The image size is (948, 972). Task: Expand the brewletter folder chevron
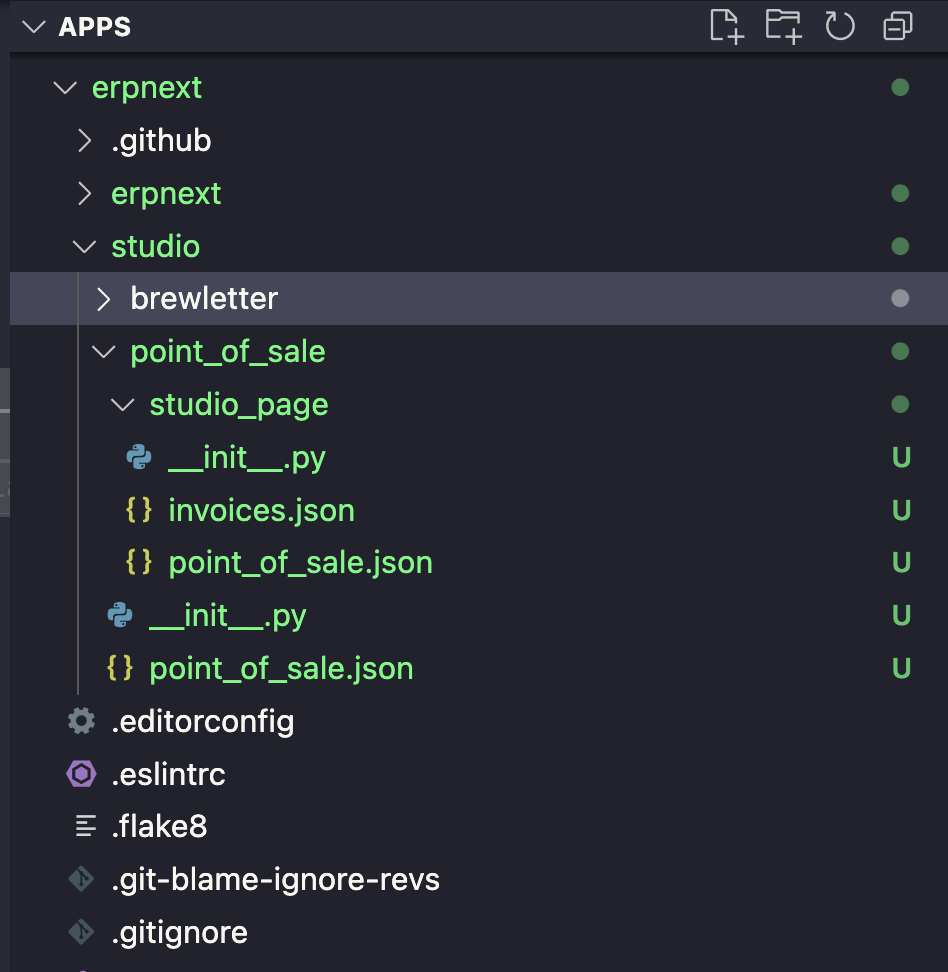pos(104,299)
